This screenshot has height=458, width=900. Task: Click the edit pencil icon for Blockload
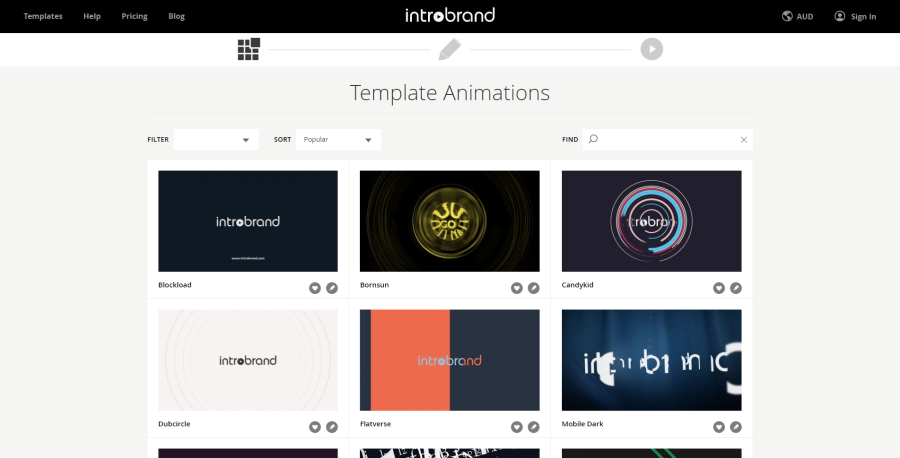[332, 288]
